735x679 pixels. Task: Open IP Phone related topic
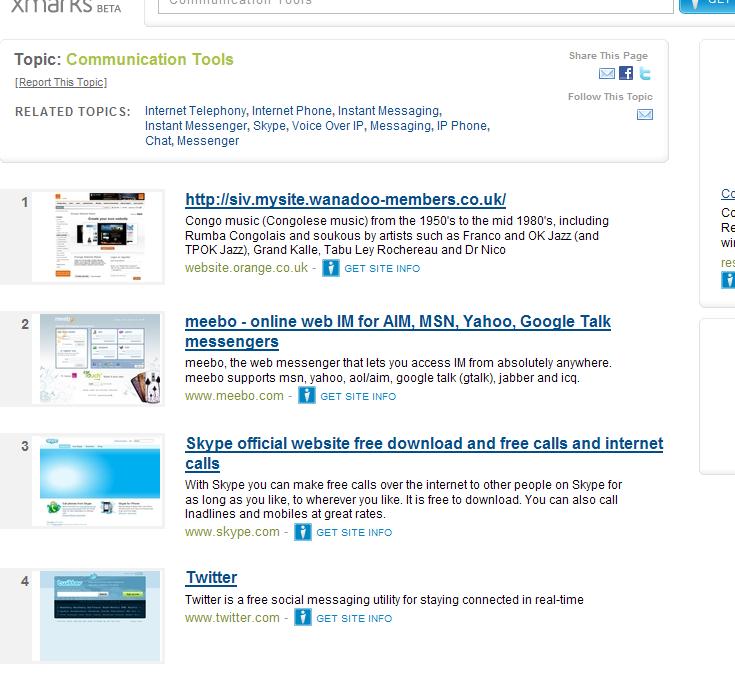[462, 126]
